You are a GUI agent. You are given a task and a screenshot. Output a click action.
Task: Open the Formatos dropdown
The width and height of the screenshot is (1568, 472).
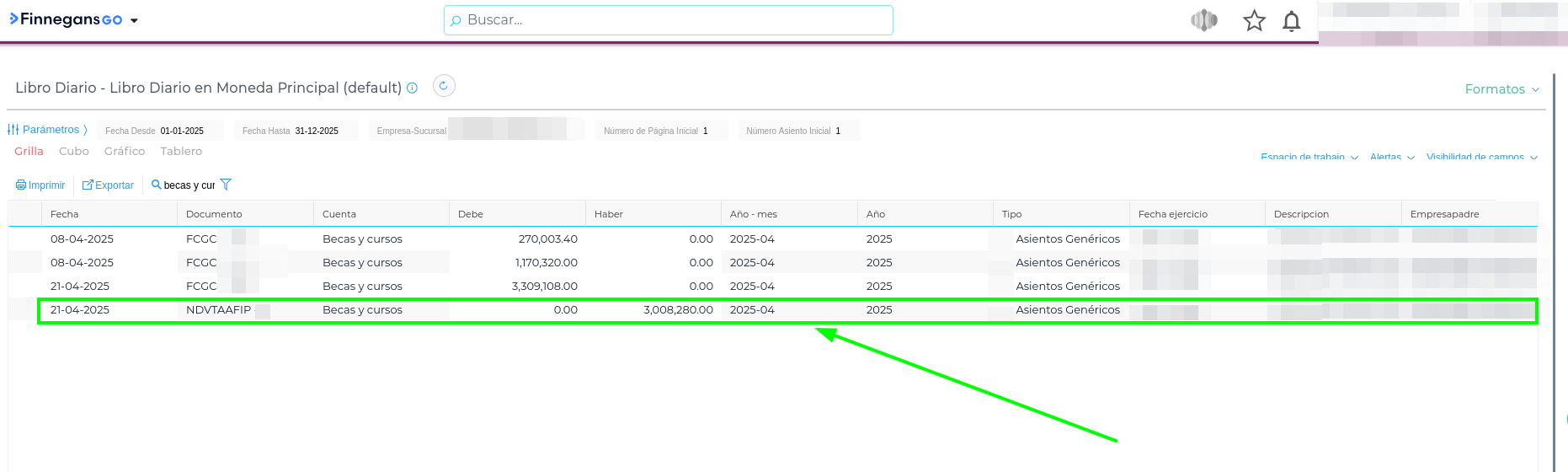pos(1501,89)
